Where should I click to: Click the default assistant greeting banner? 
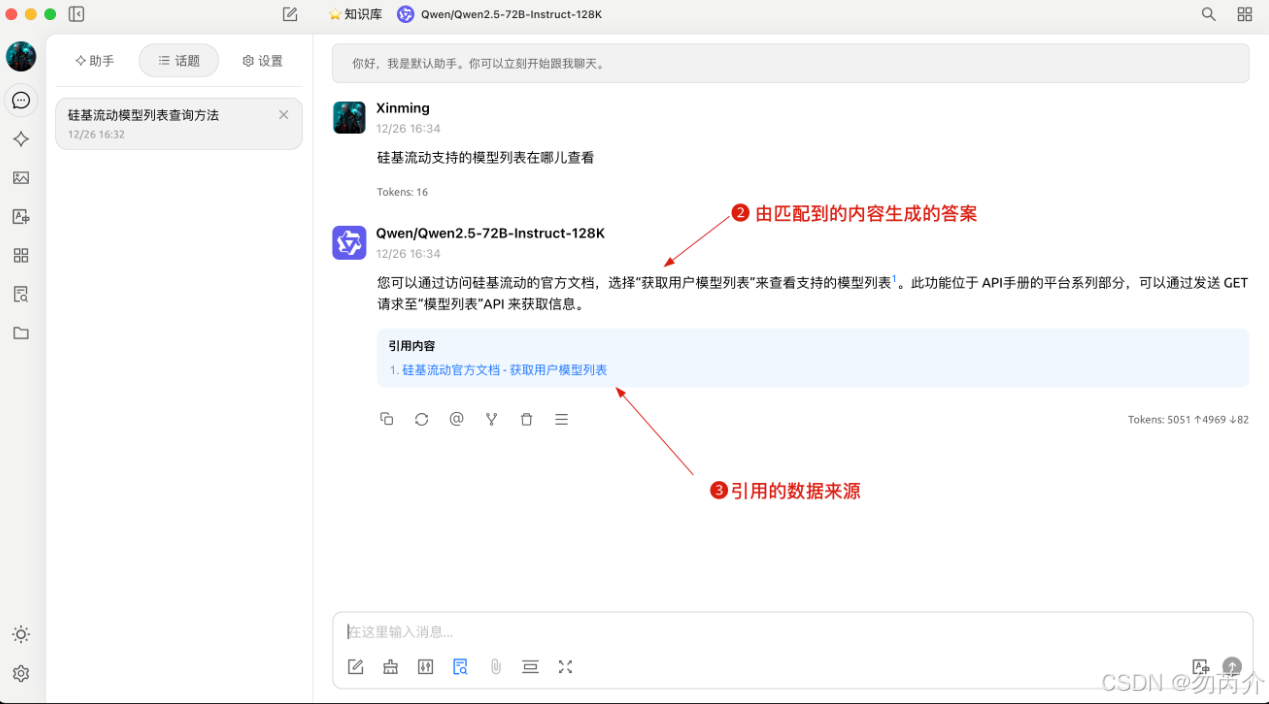[790, 63]
